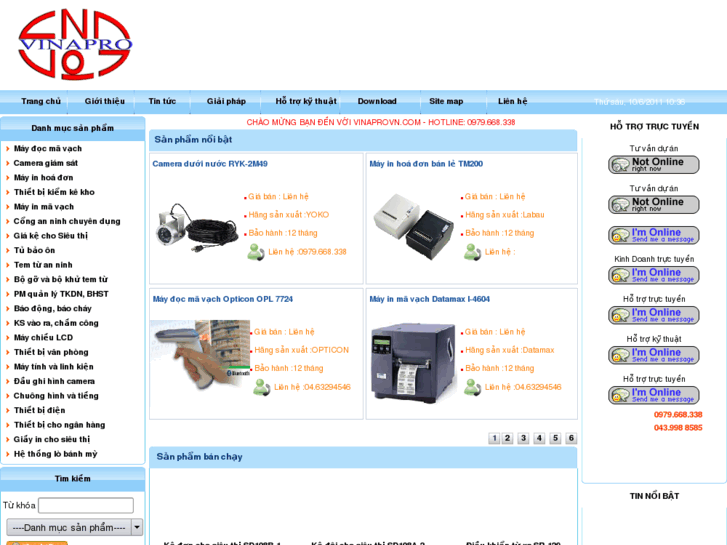
Task: Click contact person icon for TM200 printer
Action: coord(472,252)
